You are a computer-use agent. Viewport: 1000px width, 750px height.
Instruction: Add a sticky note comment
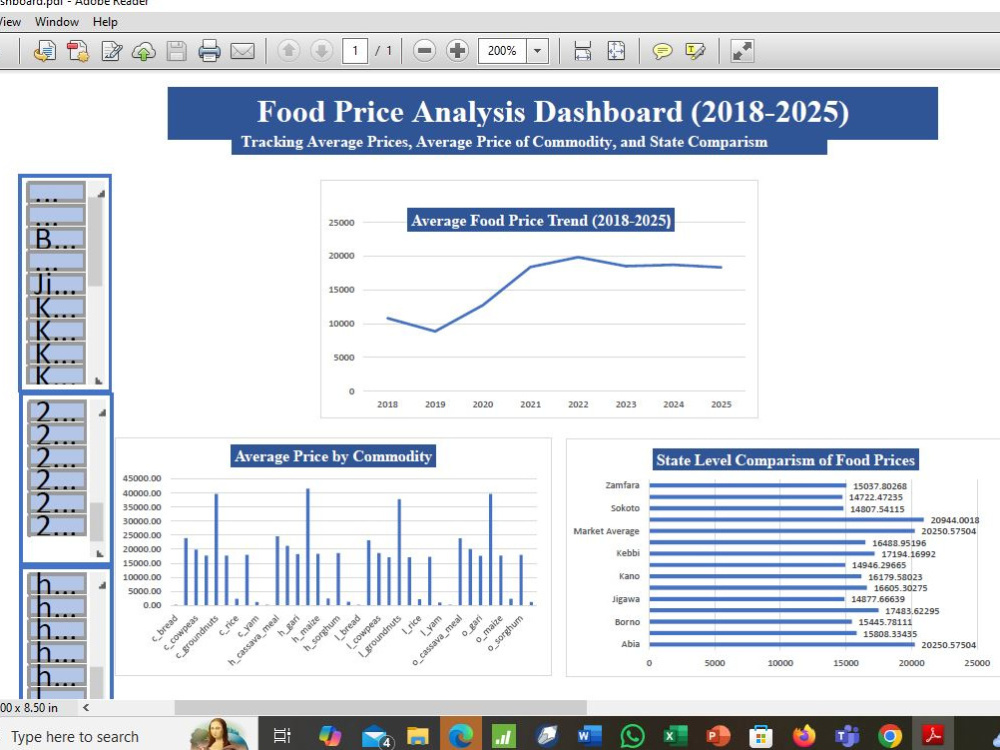click(x=663, y=50)
